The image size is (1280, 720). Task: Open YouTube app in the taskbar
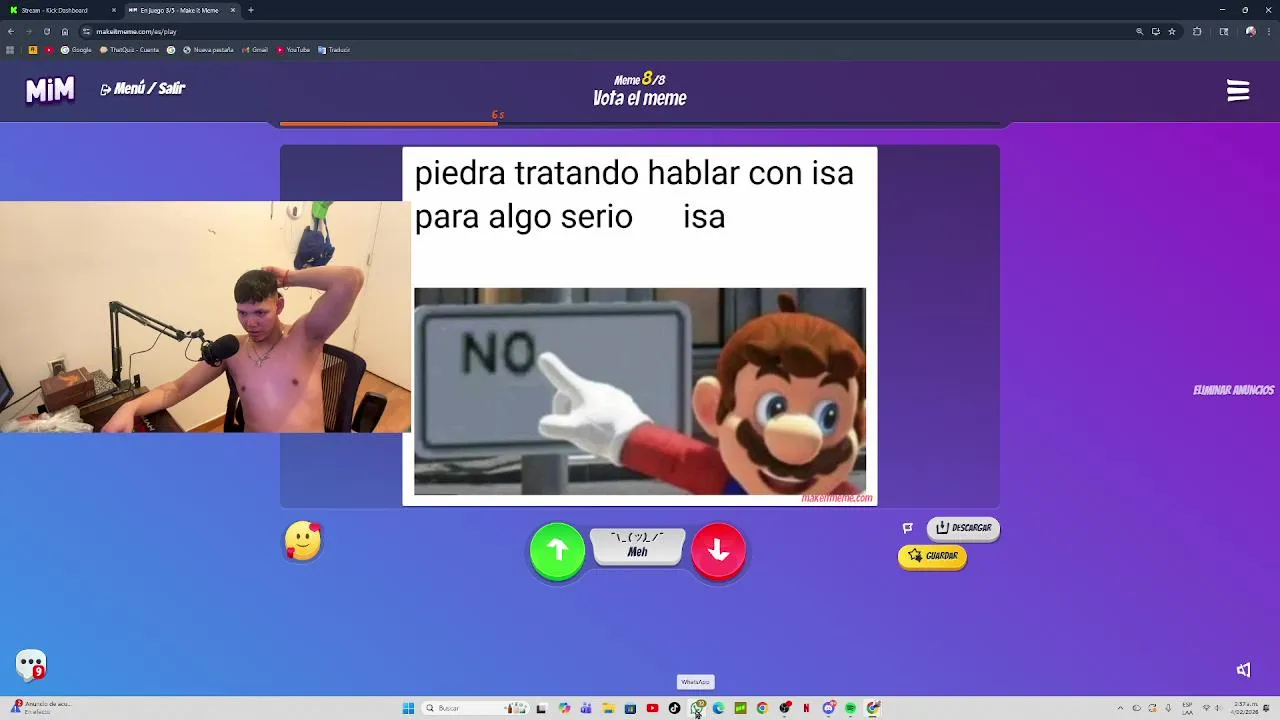[x=652, y=708]
